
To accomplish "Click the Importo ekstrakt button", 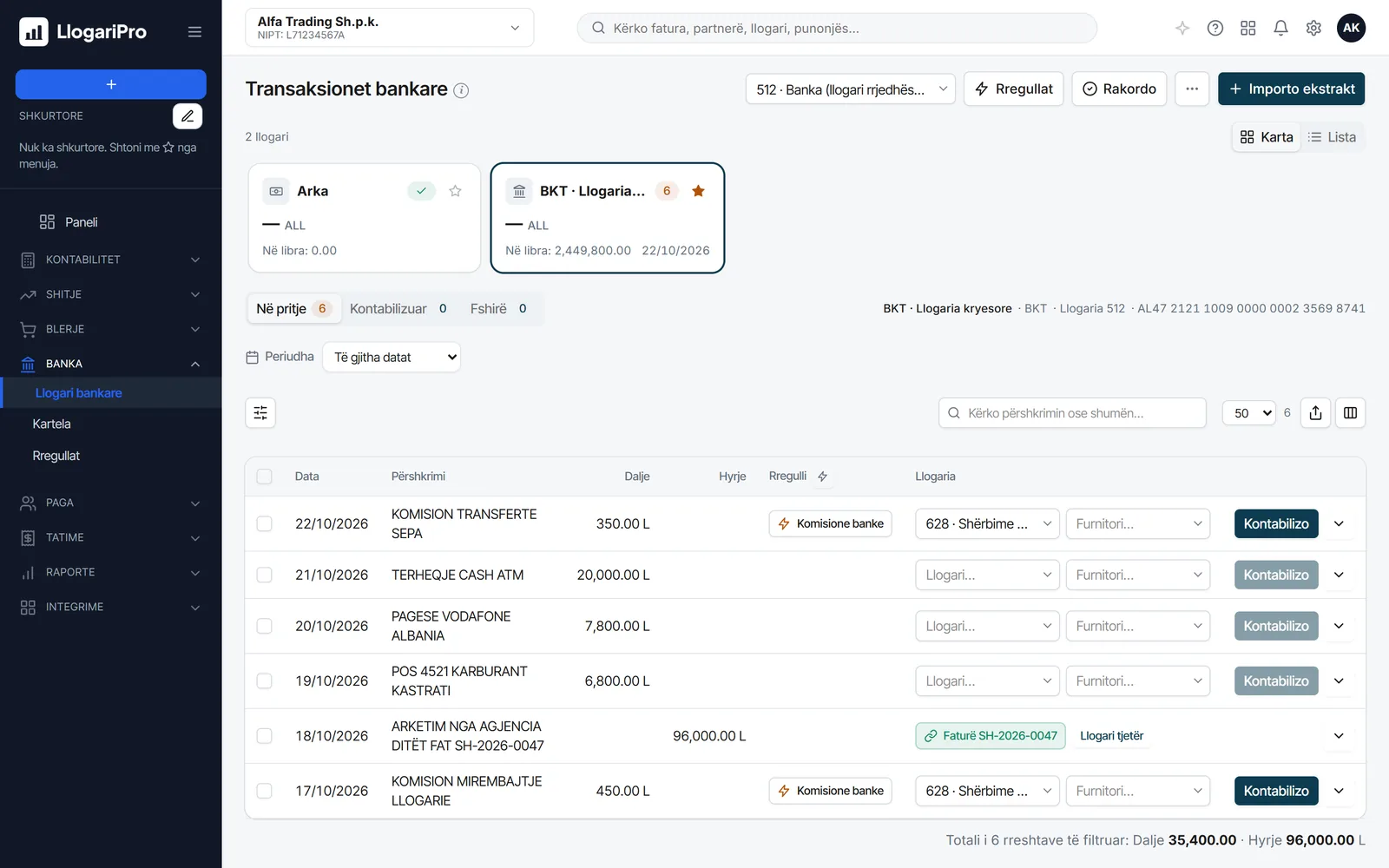I will pyautogui.click(x=1291, y=89).
